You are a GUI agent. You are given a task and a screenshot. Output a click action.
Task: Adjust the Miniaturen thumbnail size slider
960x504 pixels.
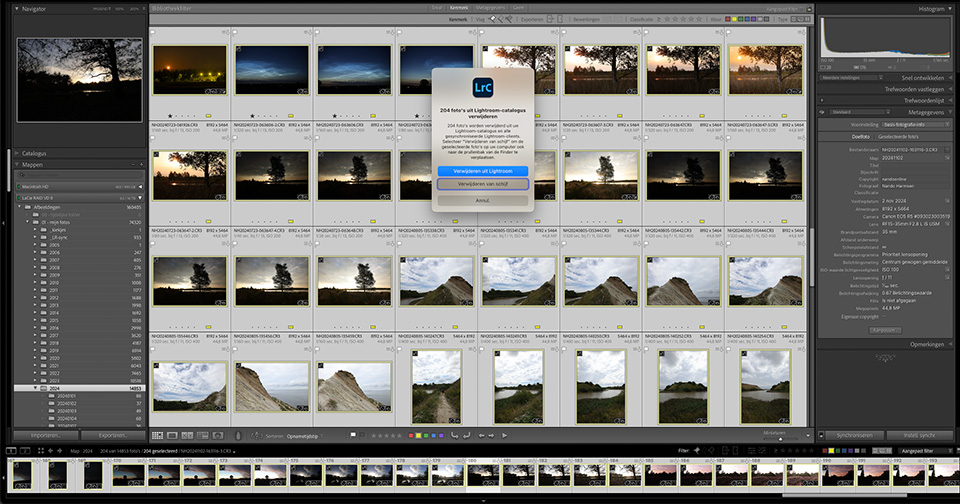click(781, 439)
